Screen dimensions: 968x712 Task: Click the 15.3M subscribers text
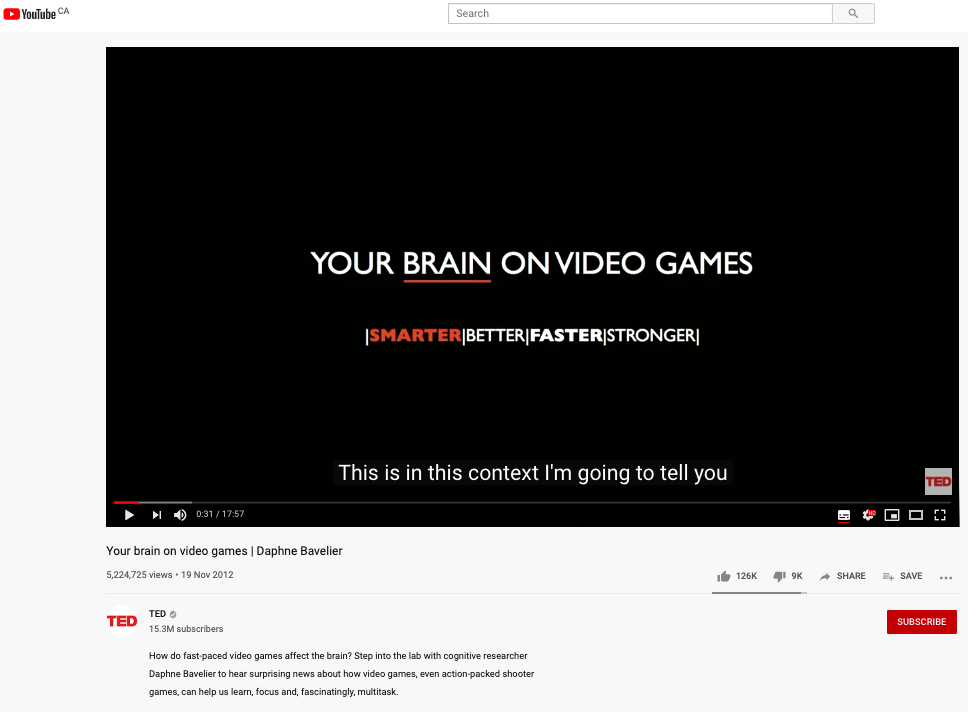[186, 629]
